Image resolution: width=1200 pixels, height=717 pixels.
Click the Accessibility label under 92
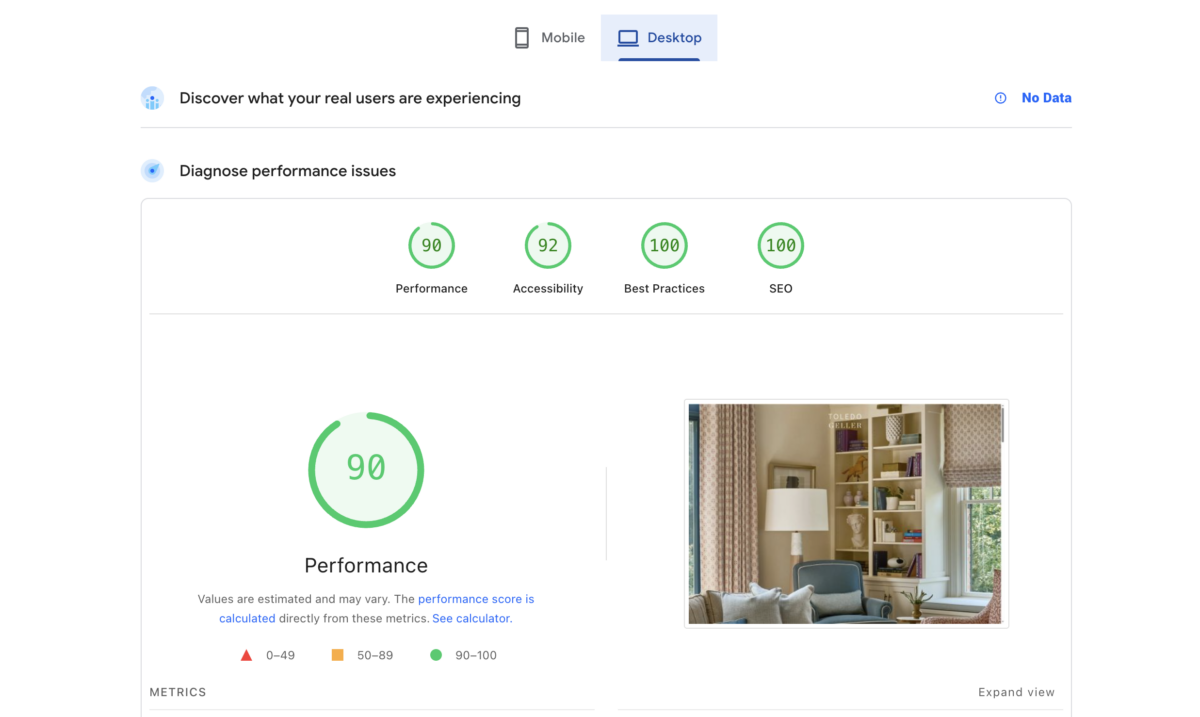548,288
